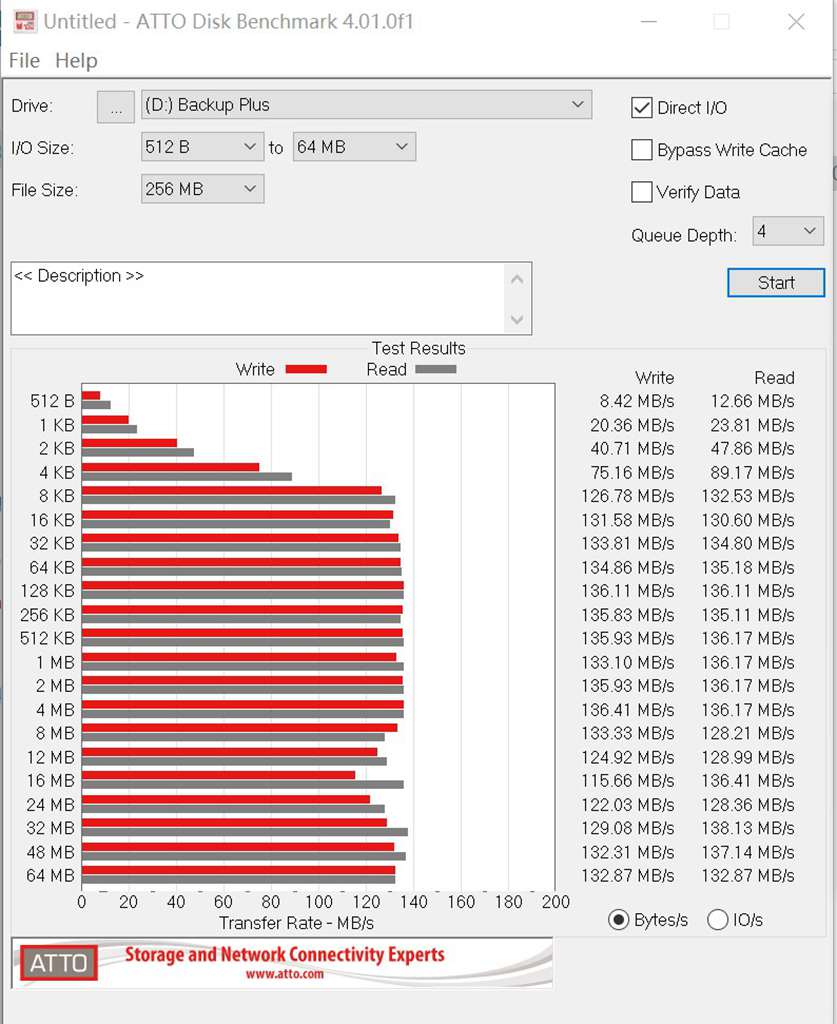Click the gray Read legend marker
Image resolution: width=837 pixels, height=1024 pixels.
[437, 369]
